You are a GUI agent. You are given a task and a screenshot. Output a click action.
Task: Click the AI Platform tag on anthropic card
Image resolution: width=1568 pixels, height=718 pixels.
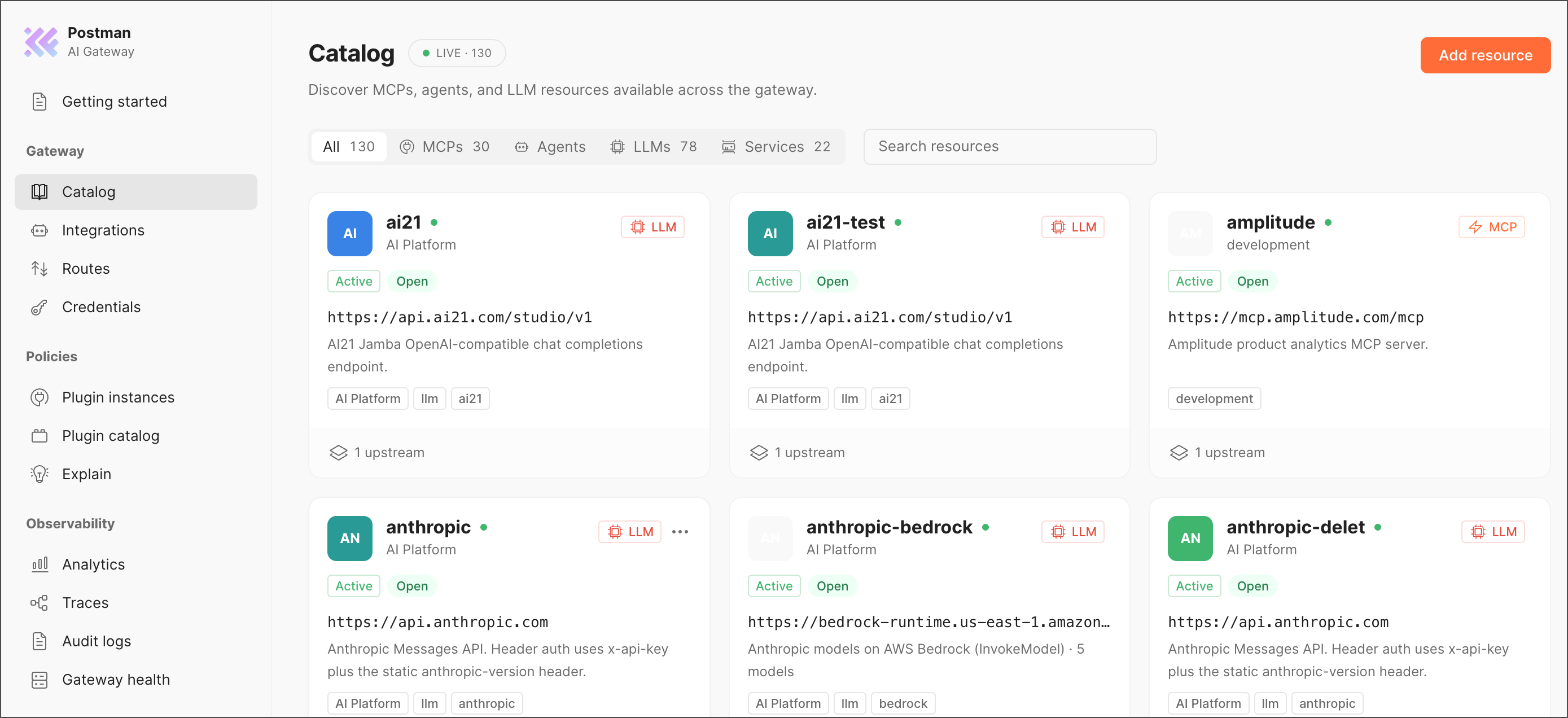coord(367,703)
